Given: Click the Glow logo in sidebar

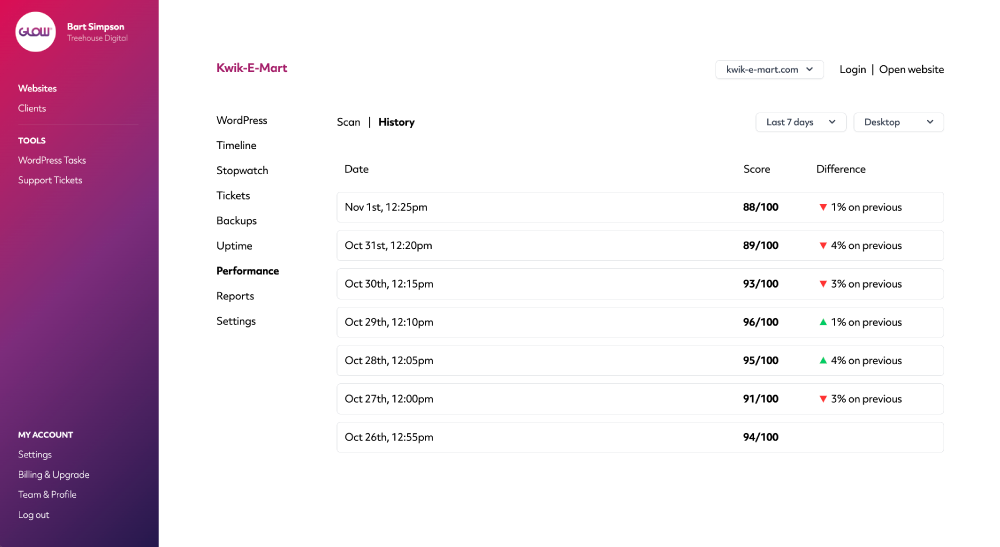Looking at the screenshot, I should click(36, 32).
